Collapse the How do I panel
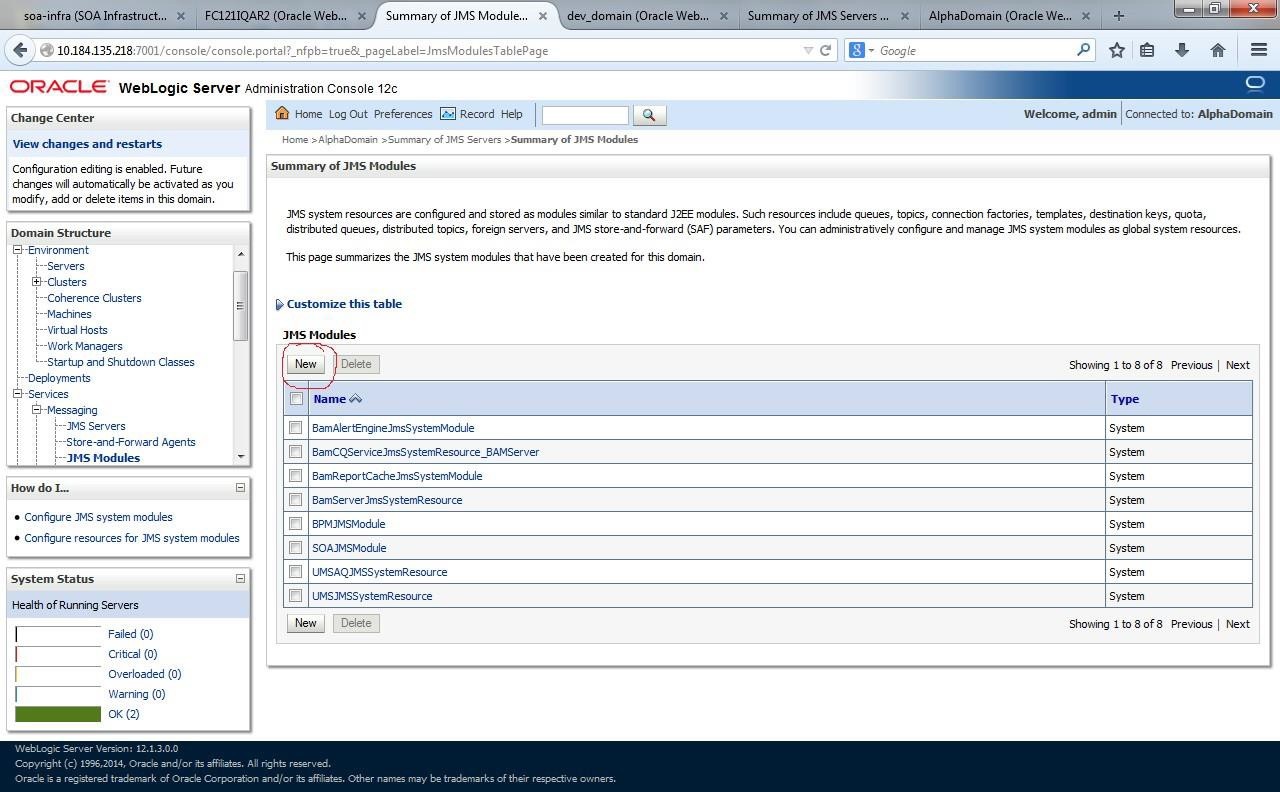The width and height of the screenshot is (1280, 792). pyautogui.click(x=240, y=487)
